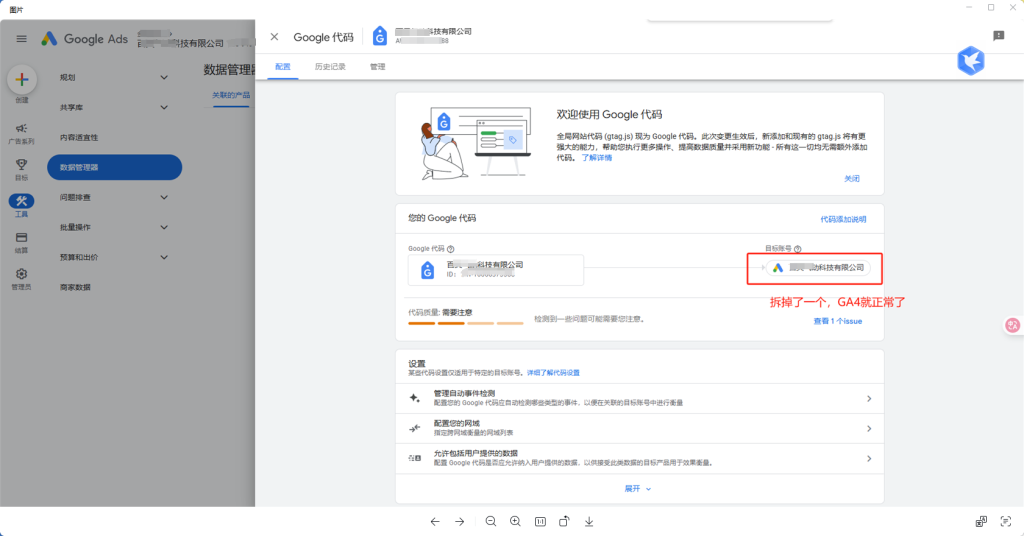This screenshot has height=536, width=1024.
Task: Open the Google Ads hamburger menu
Action: [22, 39]
